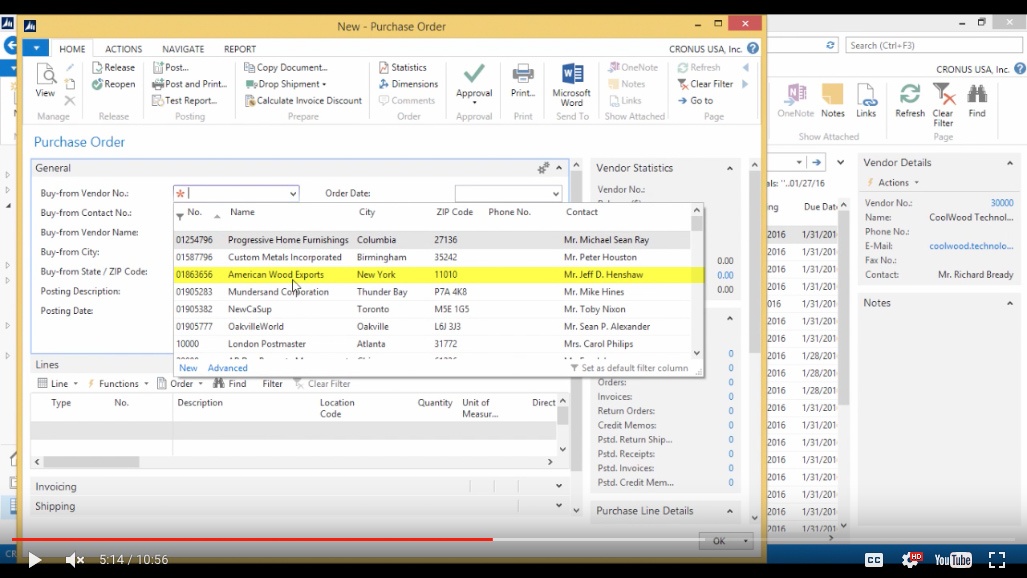The height and width of the screenshot is (578, 1027).
Task: Switch to the ACTIONS ribbon tab
Action: point(123,49)
